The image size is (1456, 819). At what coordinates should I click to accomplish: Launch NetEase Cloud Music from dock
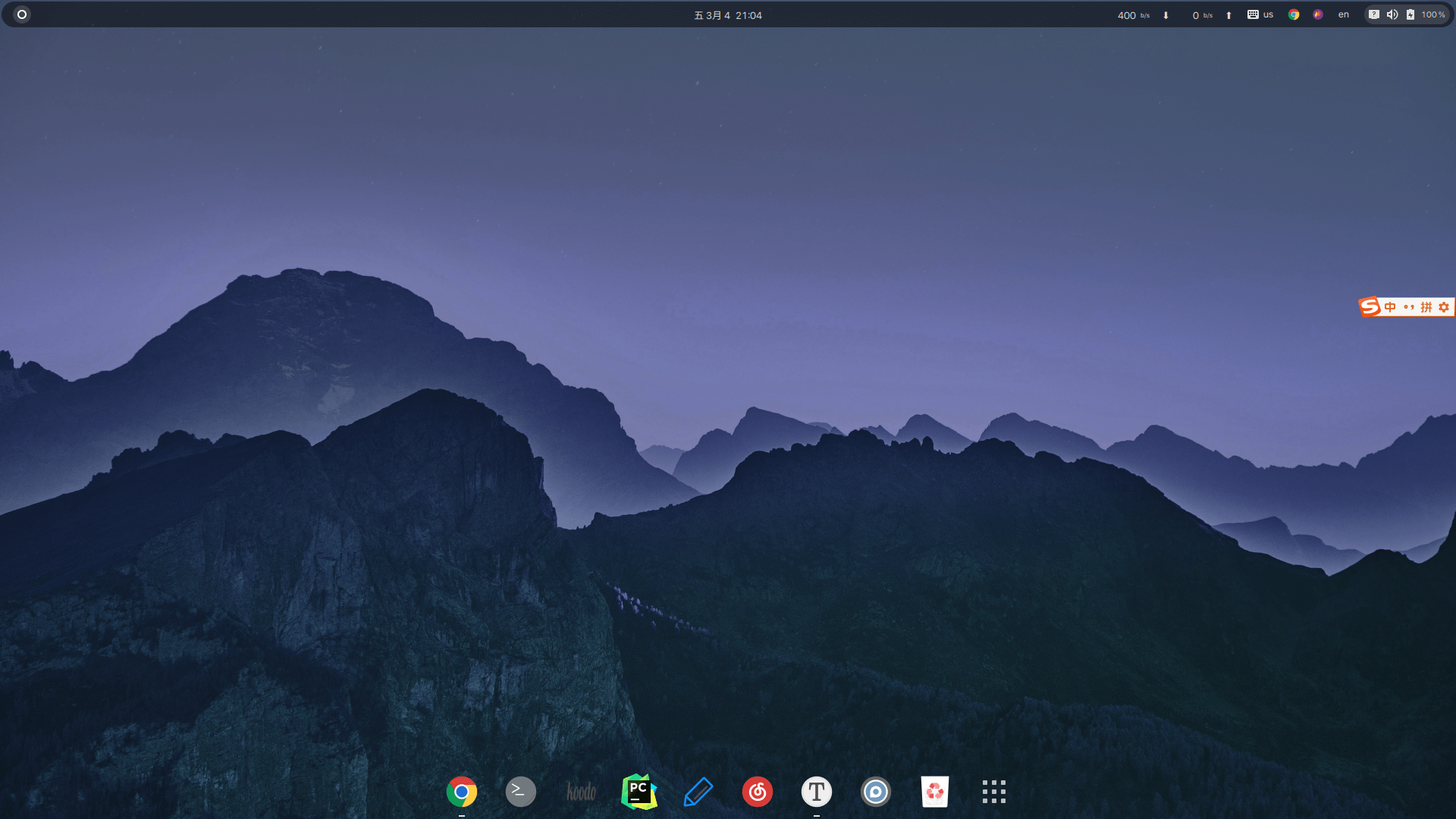click(758, 792)
